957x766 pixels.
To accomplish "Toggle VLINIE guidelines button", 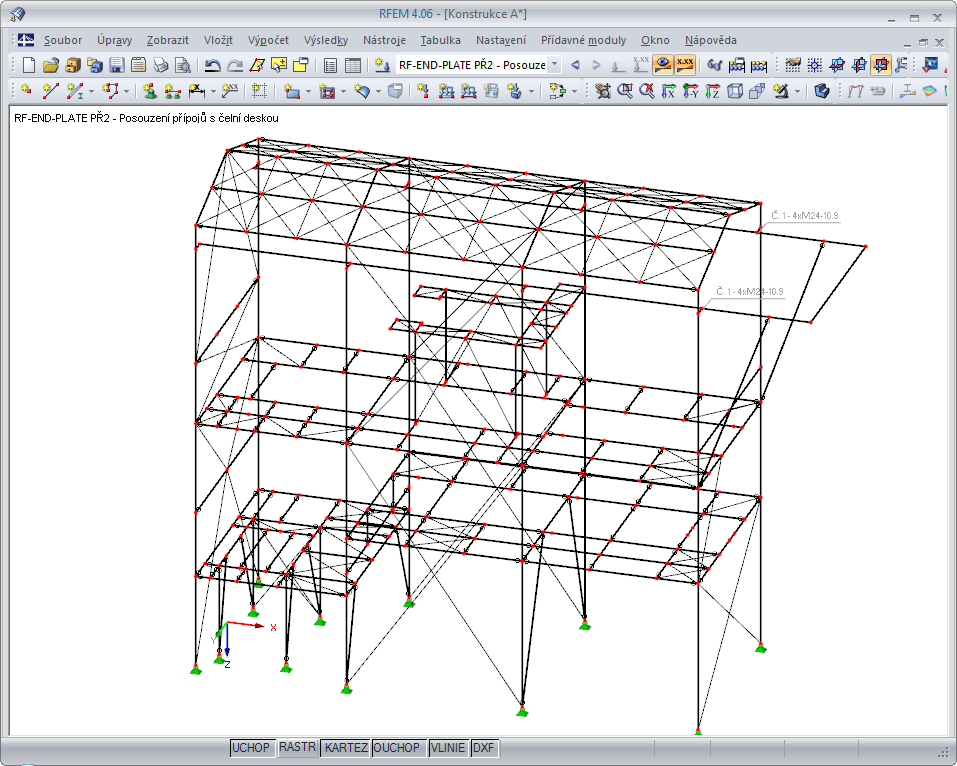I will point(448,748).
